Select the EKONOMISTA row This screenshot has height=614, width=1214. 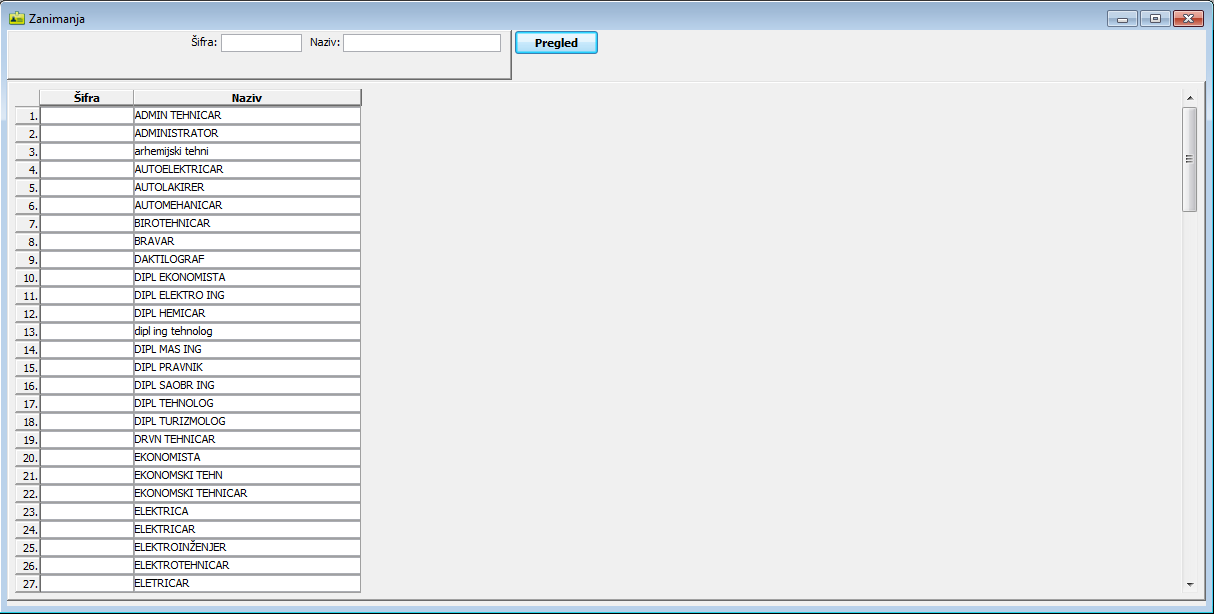point(246,458)
